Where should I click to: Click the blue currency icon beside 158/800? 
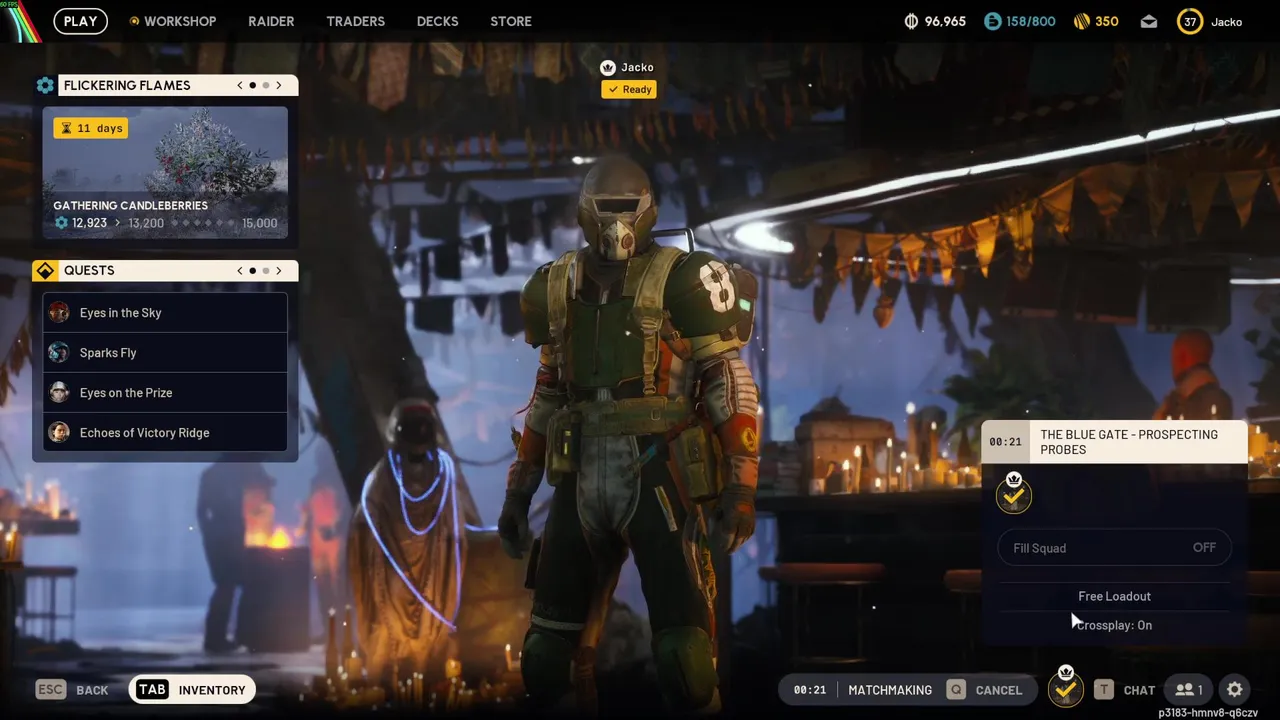(x=992, y=21)
